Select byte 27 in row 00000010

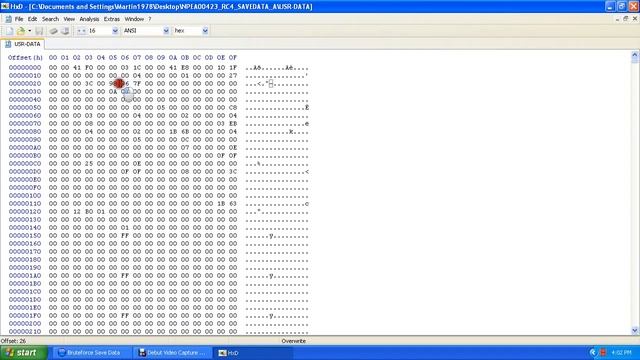(x=233, y=76)
